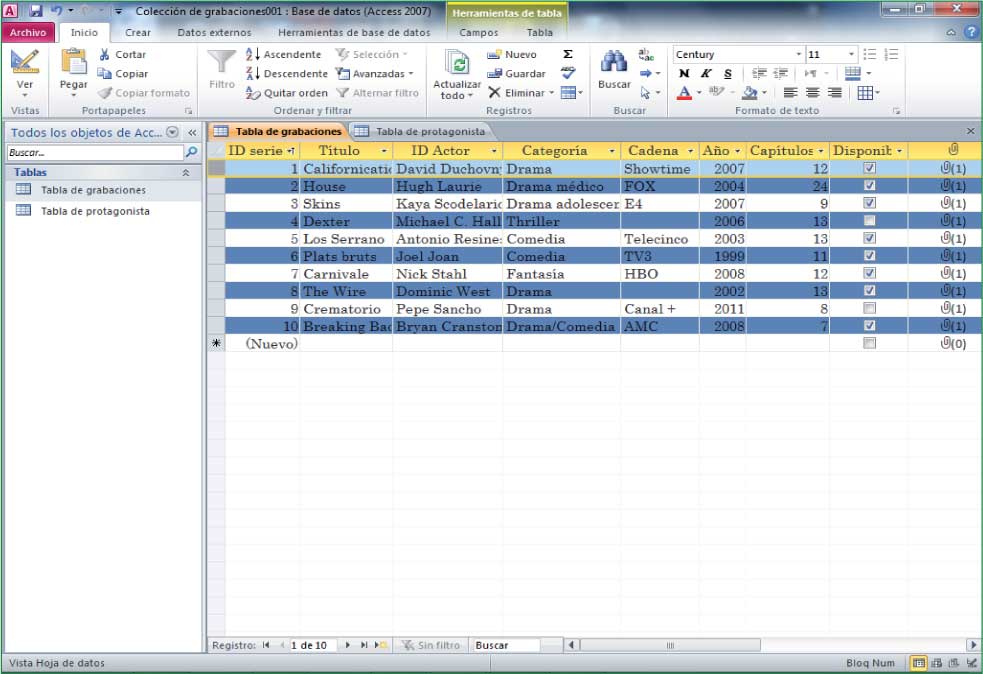This screenshot has height=674, width=983.
Task: Toggle Disponible checkbox for Plats bruts
Action: [x=869, y=256]
